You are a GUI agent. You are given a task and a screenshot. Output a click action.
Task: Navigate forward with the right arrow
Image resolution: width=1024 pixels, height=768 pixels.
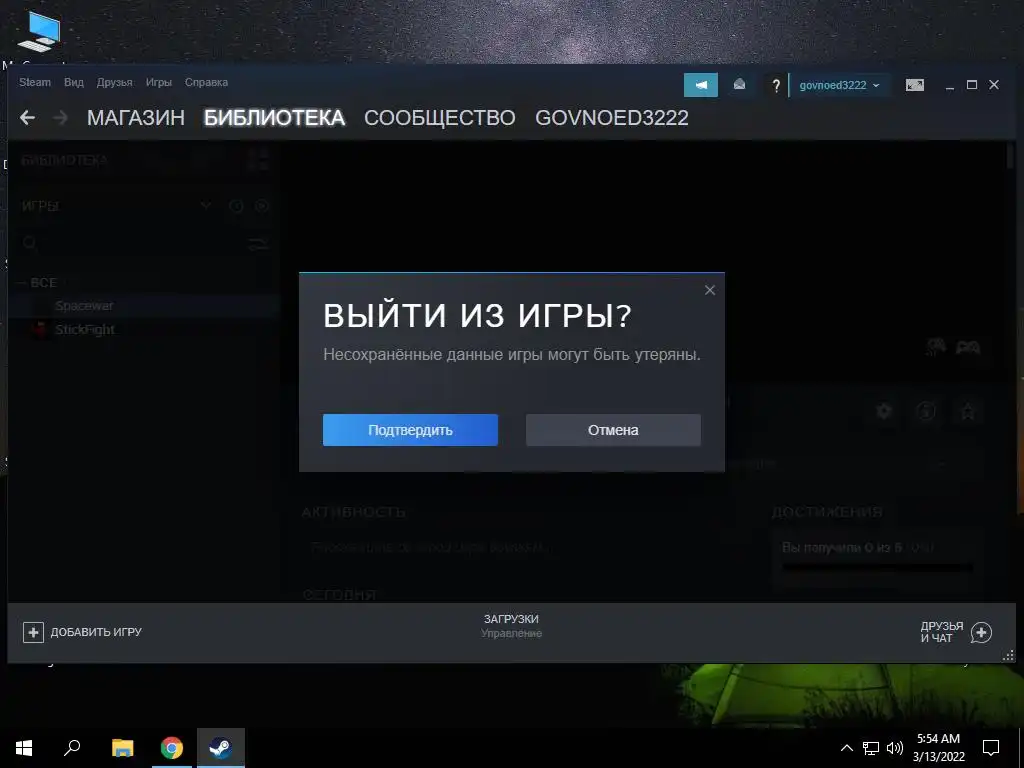pos(60,118)
